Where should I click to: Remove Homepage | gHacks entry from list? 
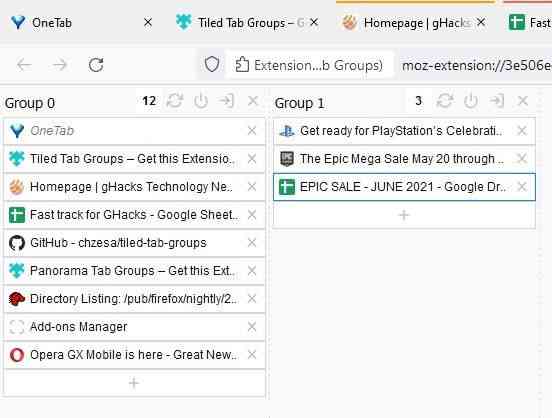pyautogui.click(x=252, y=187)
